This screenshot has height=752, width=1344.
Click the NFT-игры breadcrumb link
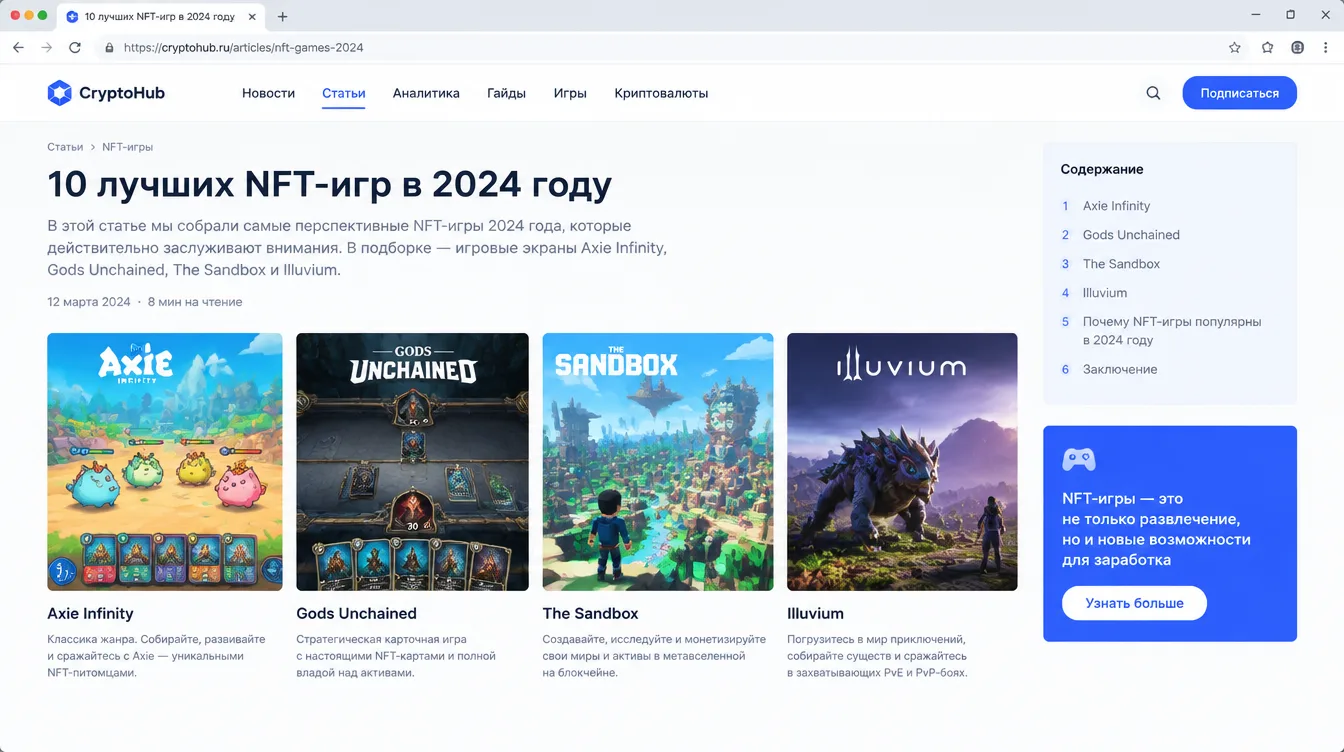click(x=127, y=147)
